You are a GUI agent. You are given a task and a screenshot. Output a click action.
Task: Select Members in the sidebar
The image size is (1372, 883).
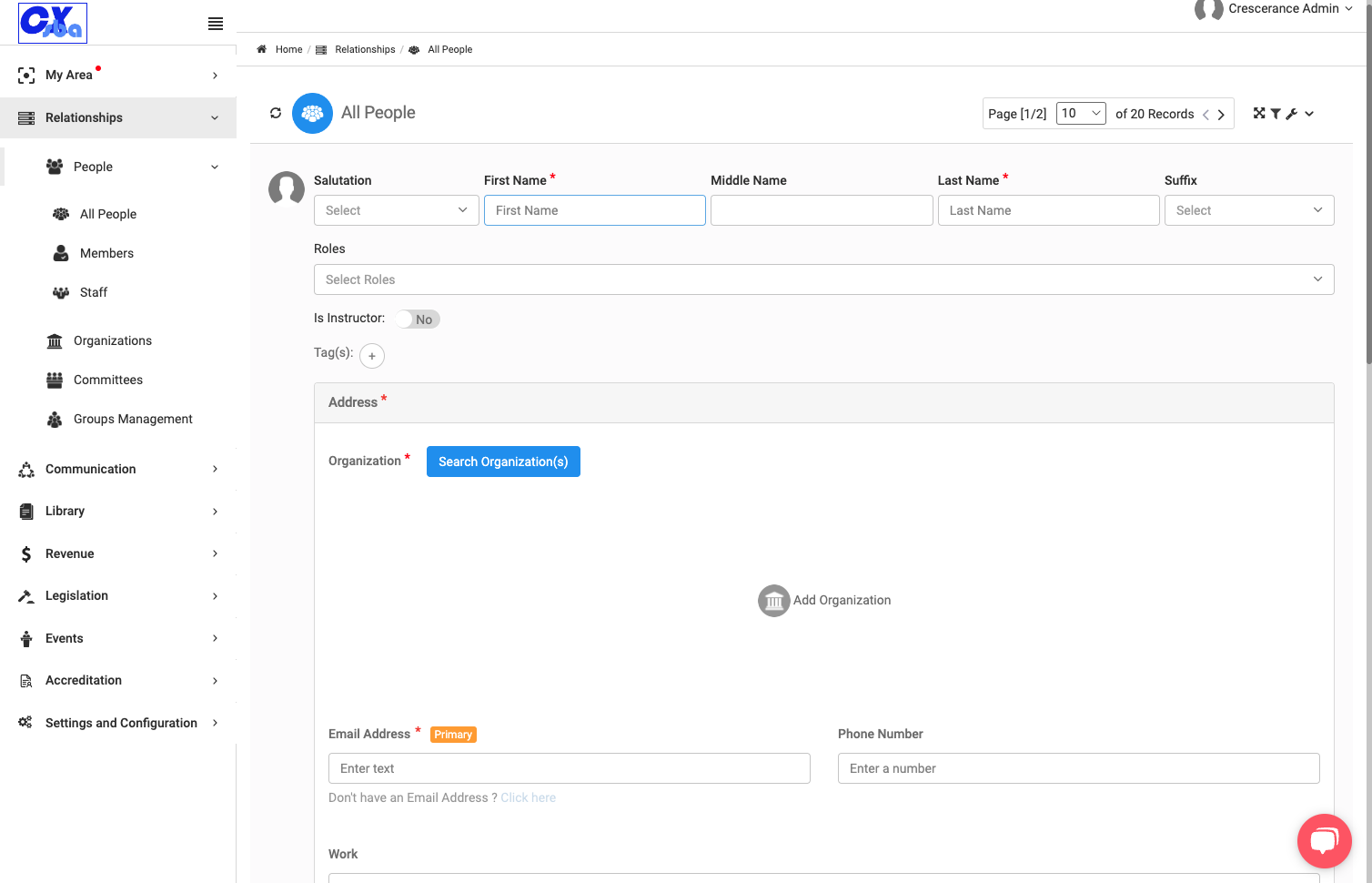106,253
